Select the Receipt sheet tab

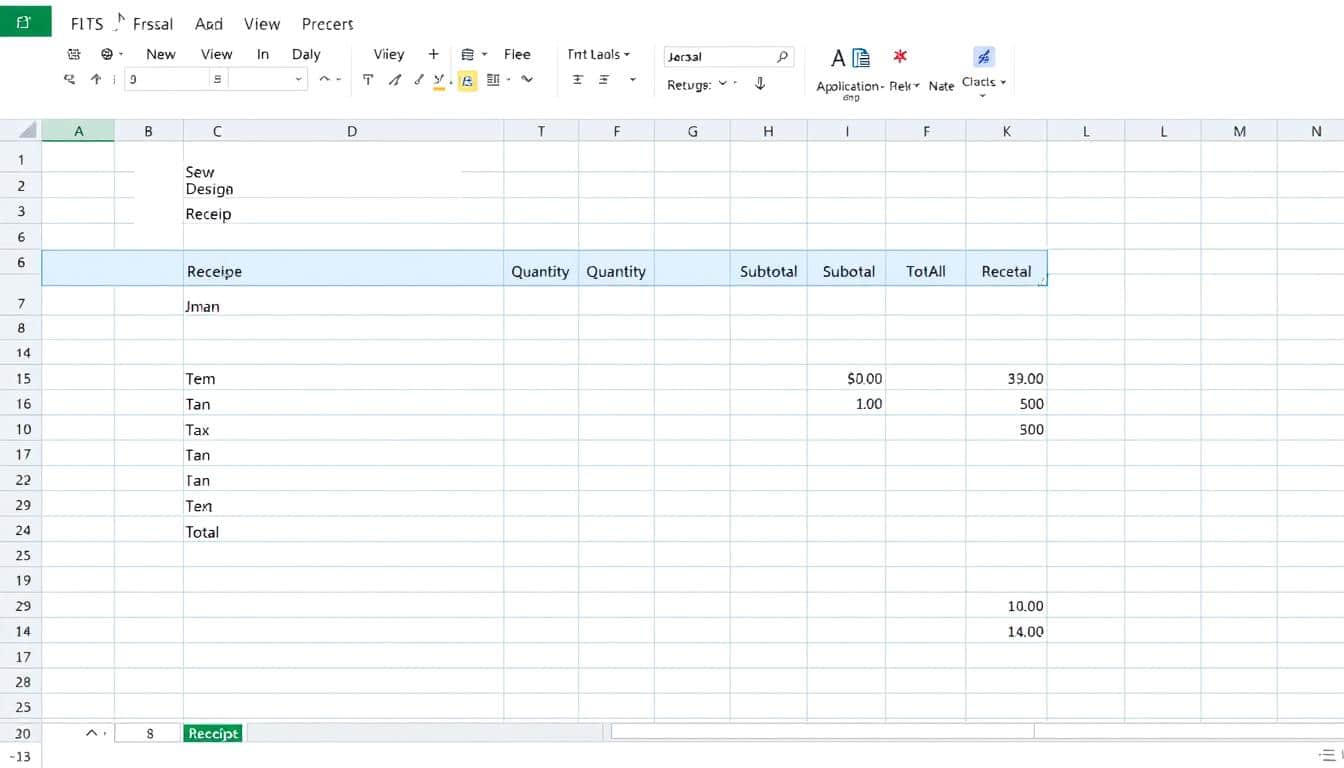pos(213,733)
